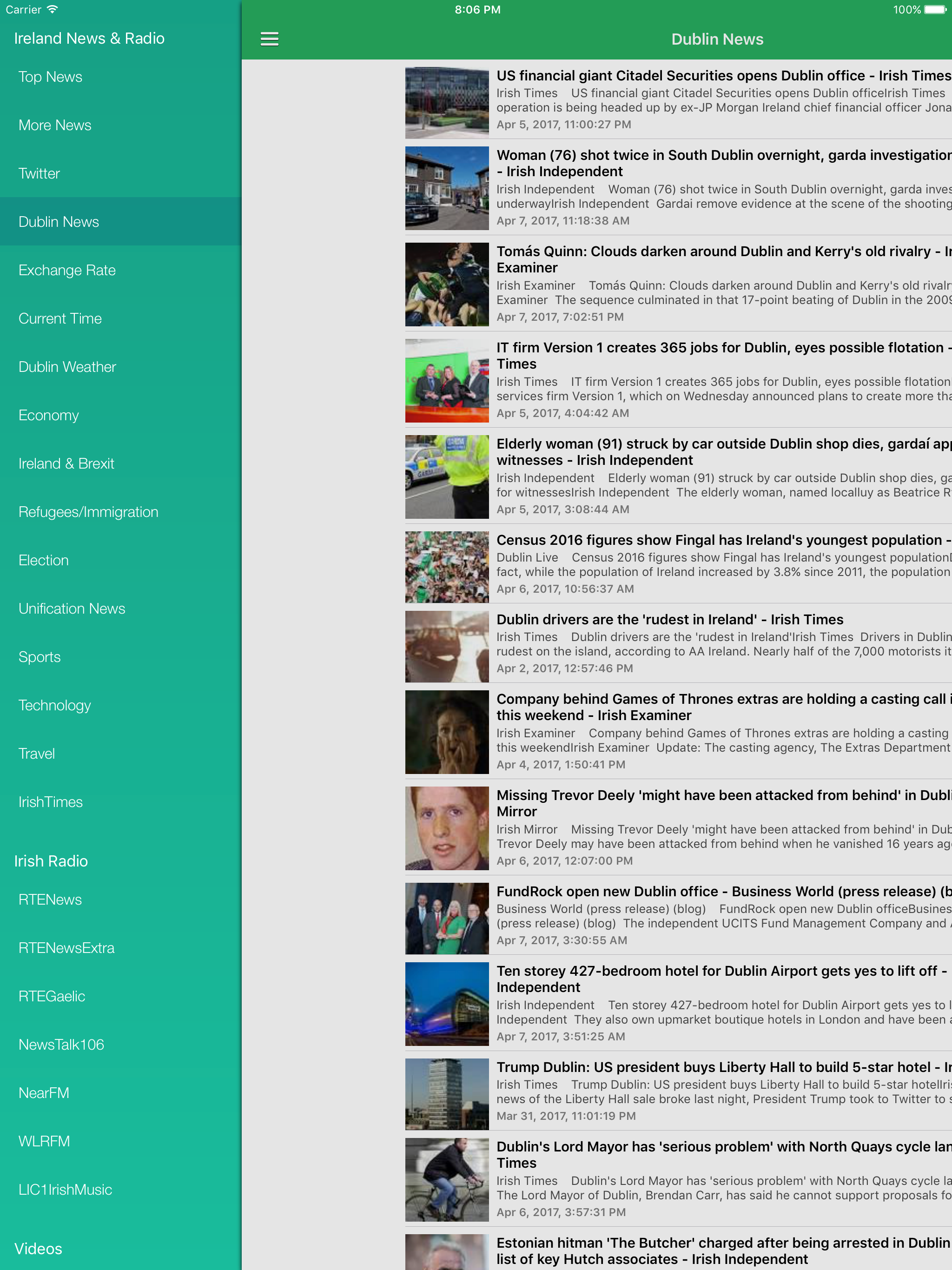Open Trump Dublin Liberty Hall article

pos(678,1091)
